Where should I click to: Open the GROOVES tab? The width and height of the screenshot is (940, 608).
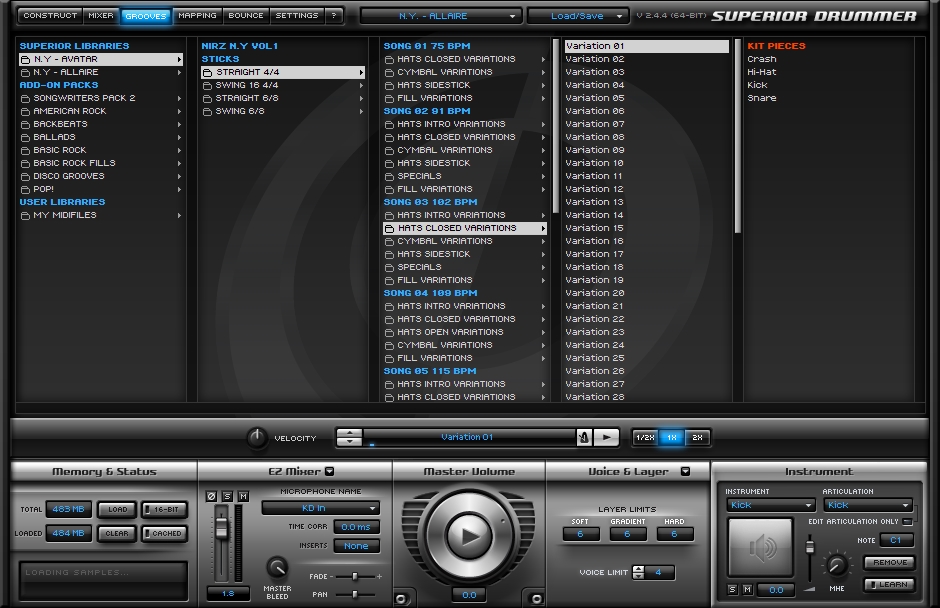tap(146, 16)
